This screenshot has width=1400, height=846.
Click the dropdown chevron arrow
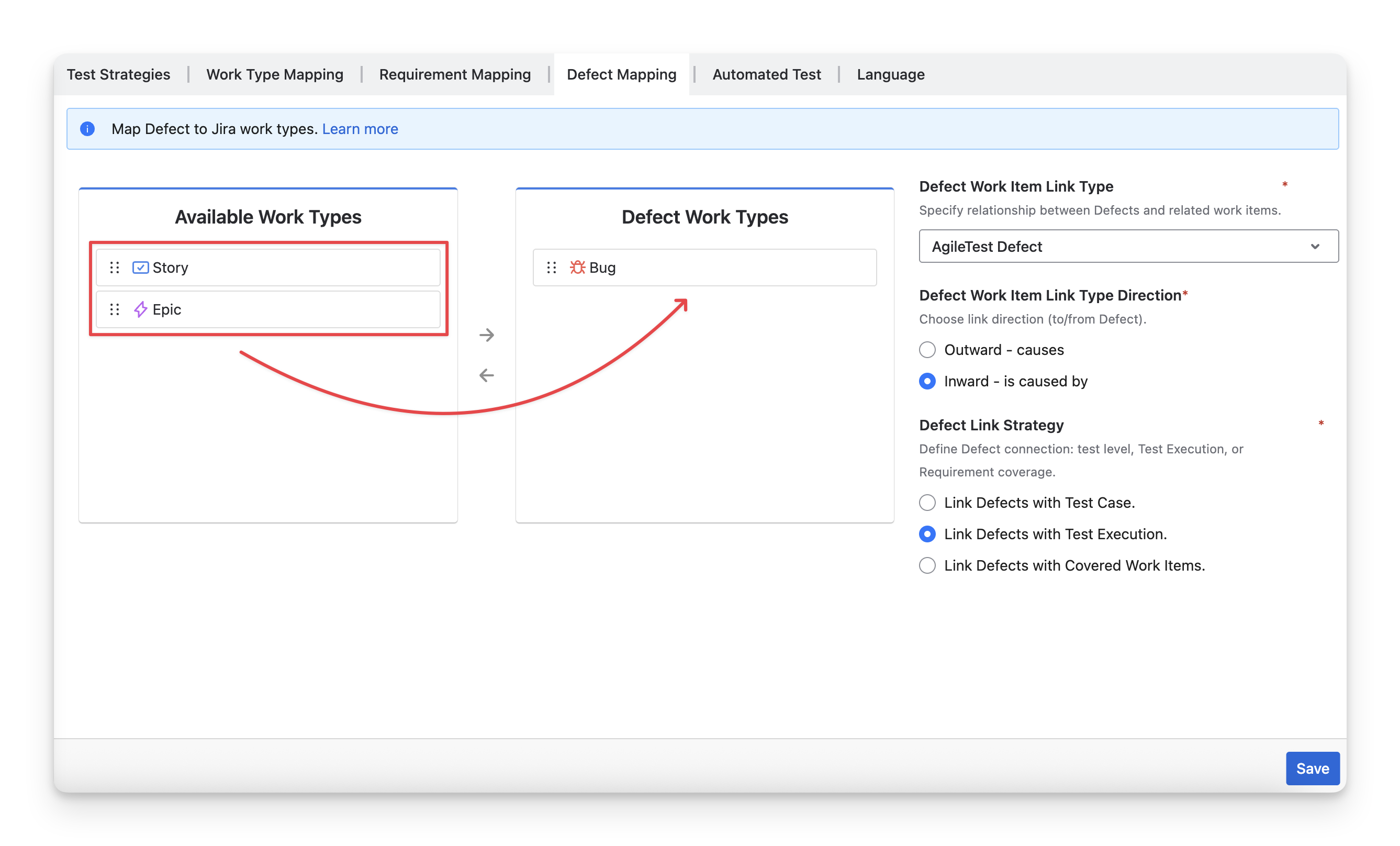point(1315,247)
